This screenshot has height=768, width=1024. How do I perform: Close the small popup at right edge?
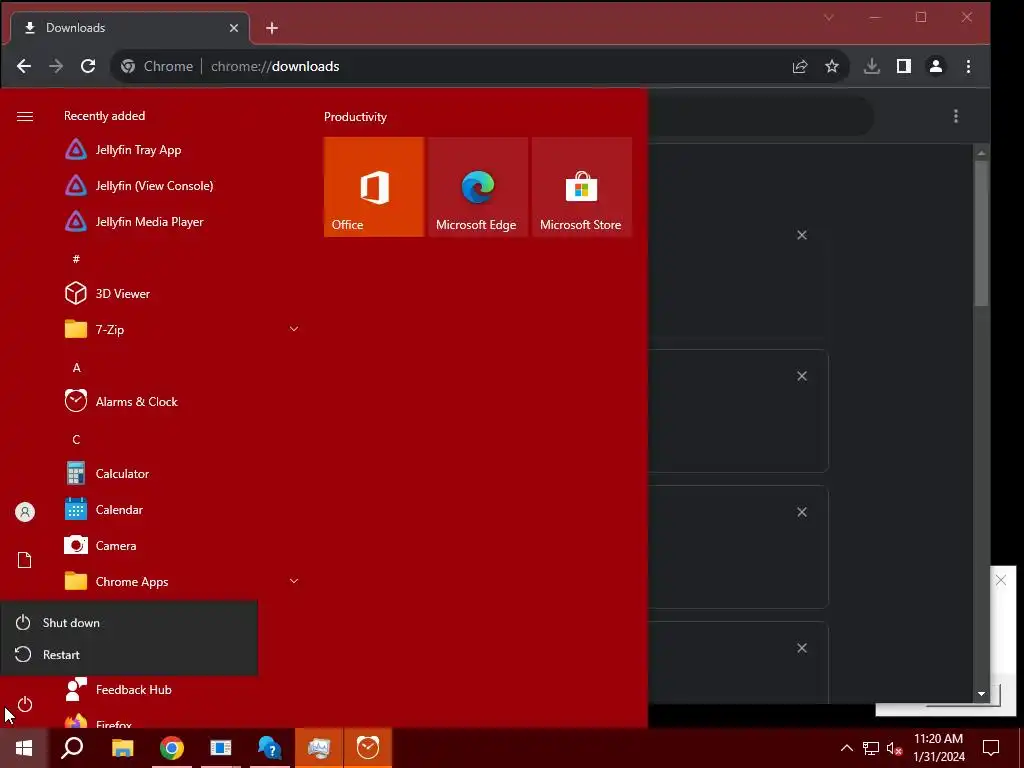1000,581
